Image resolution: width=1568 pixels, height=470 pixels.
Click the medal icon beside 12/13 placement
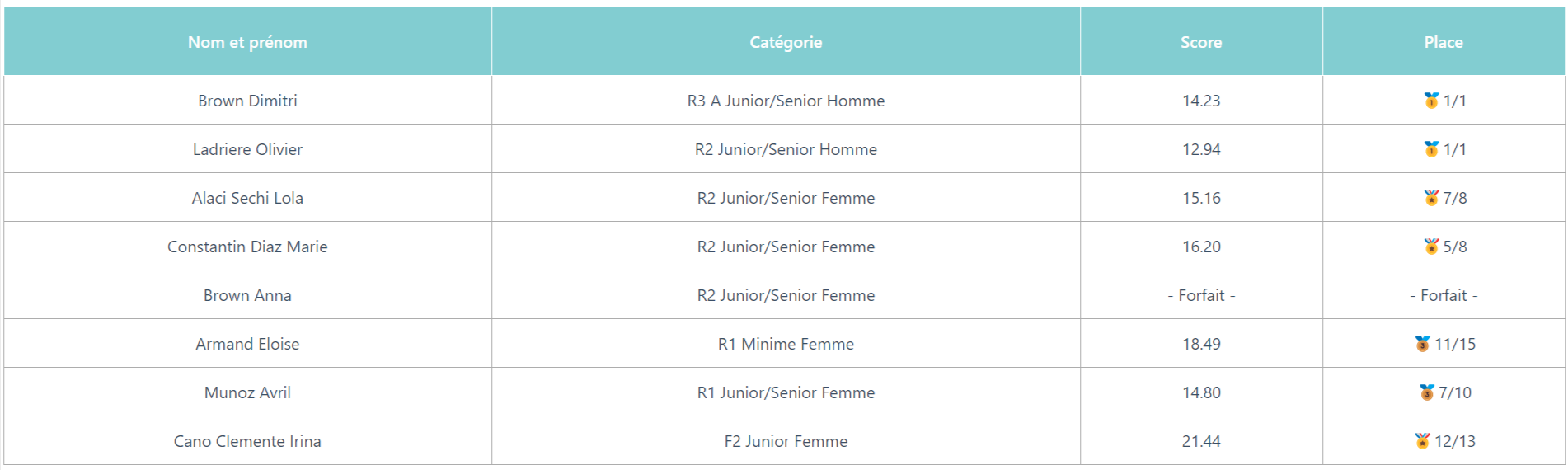click(1422, 441)
